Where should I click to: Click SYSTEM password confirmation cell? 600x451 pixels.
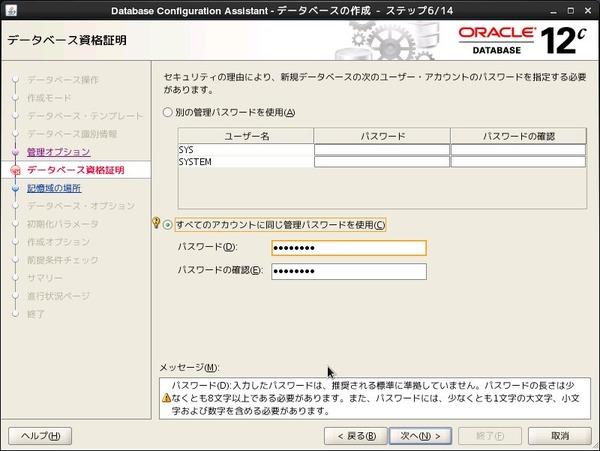pos(518,161)
